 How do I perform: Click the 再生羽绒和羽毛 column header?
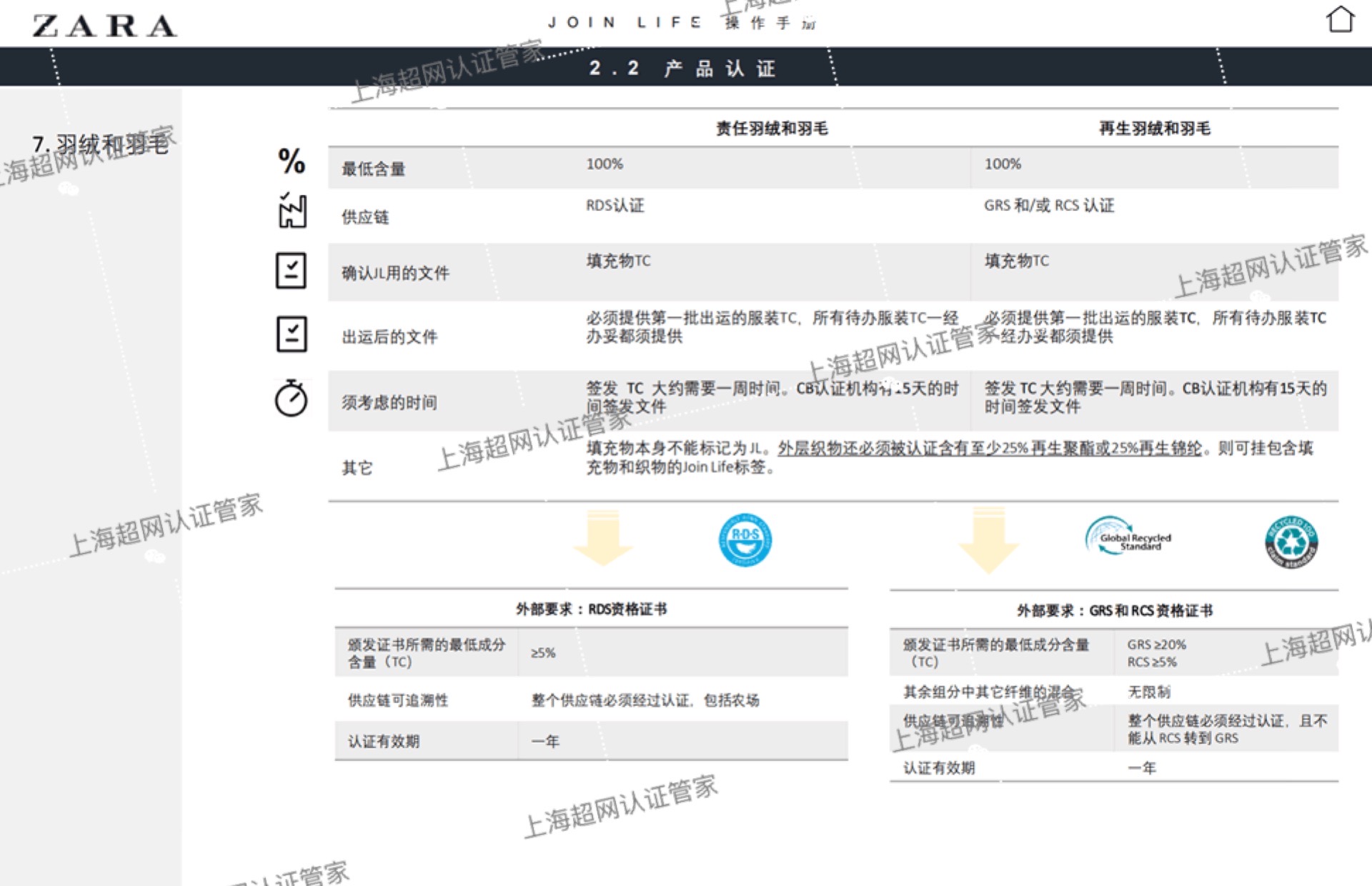pyautogui.click(x=1155, y=129)
